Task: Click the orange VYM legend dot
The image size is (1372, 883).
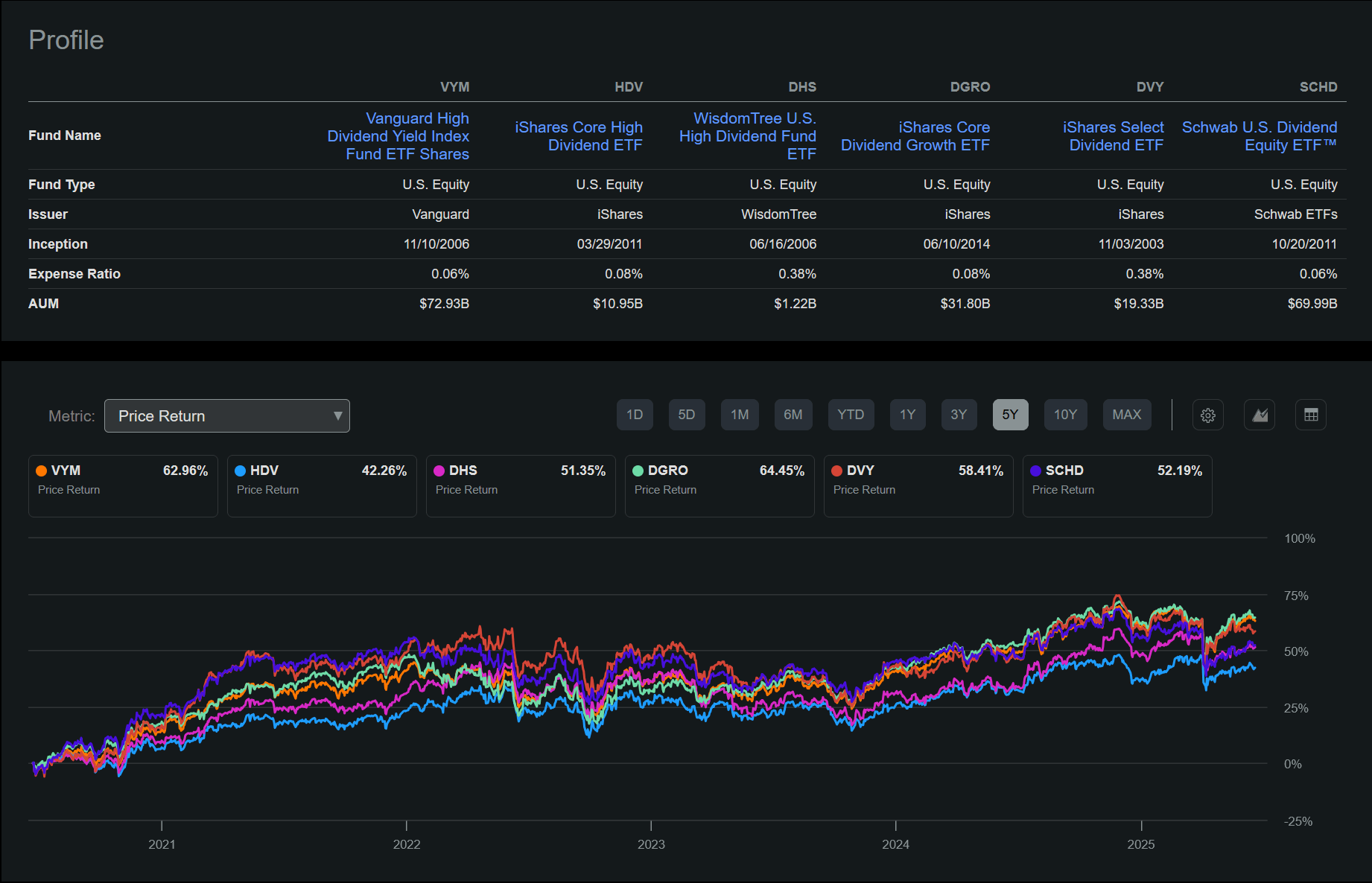Action: click(42, 471)
